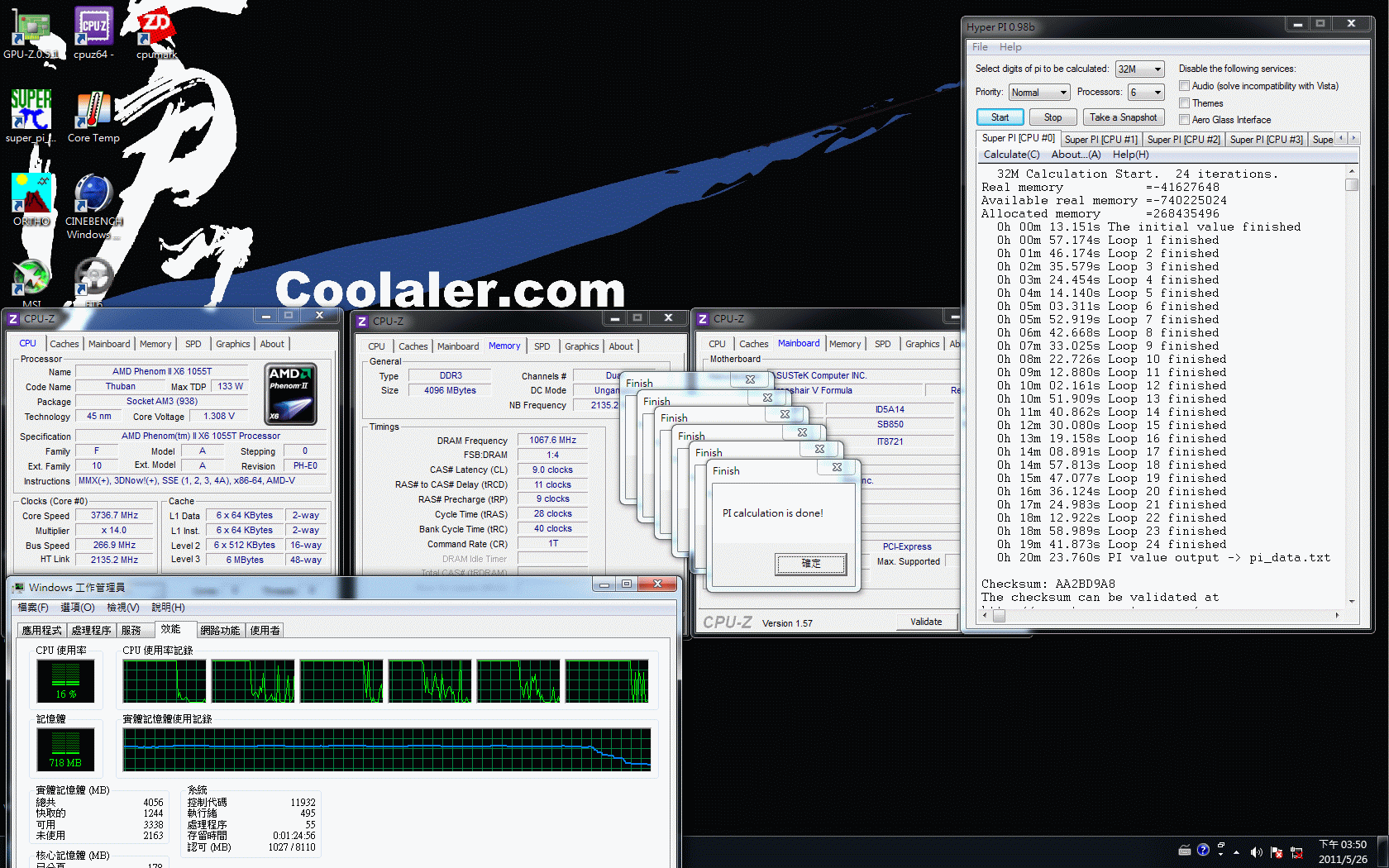Click the blue help tray icon
1389x868 pixels.
pos(1203,850)
